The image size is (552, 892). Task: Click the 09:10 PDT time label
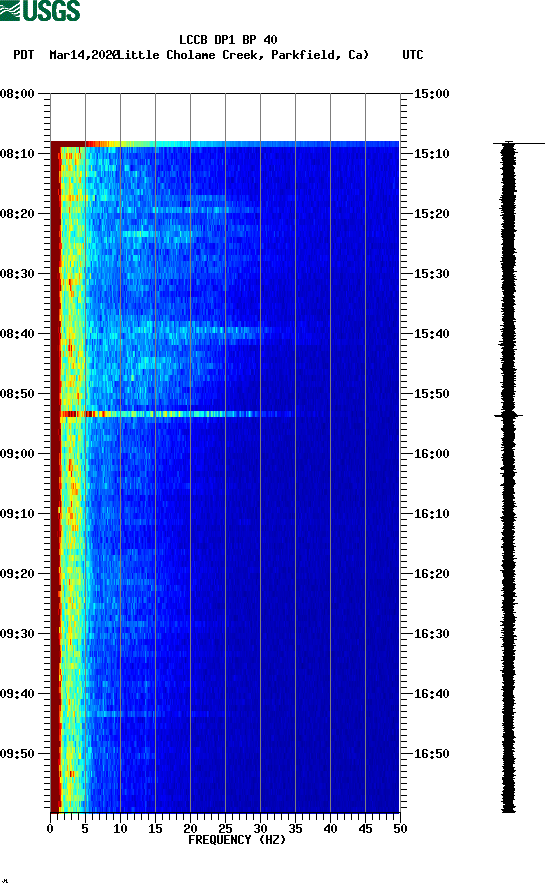tap(17, 514)
